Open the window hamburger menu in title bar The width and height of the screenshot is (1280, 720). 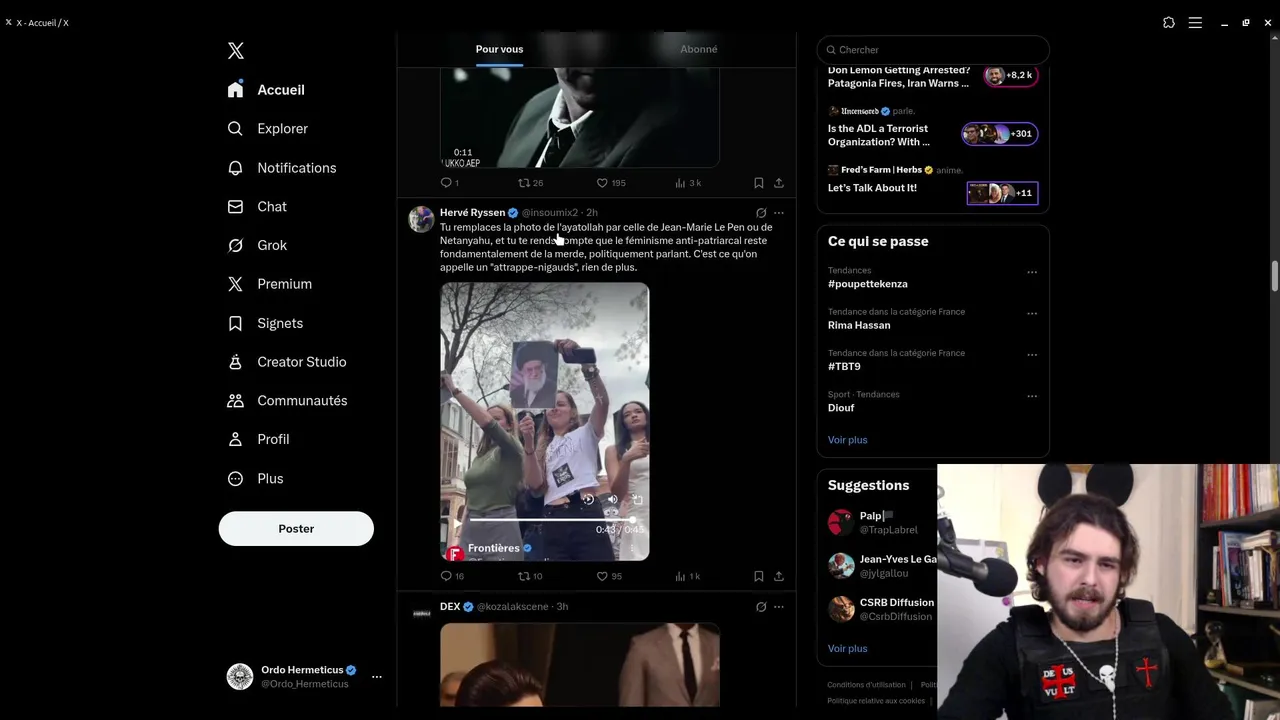tap(1195, 23)
